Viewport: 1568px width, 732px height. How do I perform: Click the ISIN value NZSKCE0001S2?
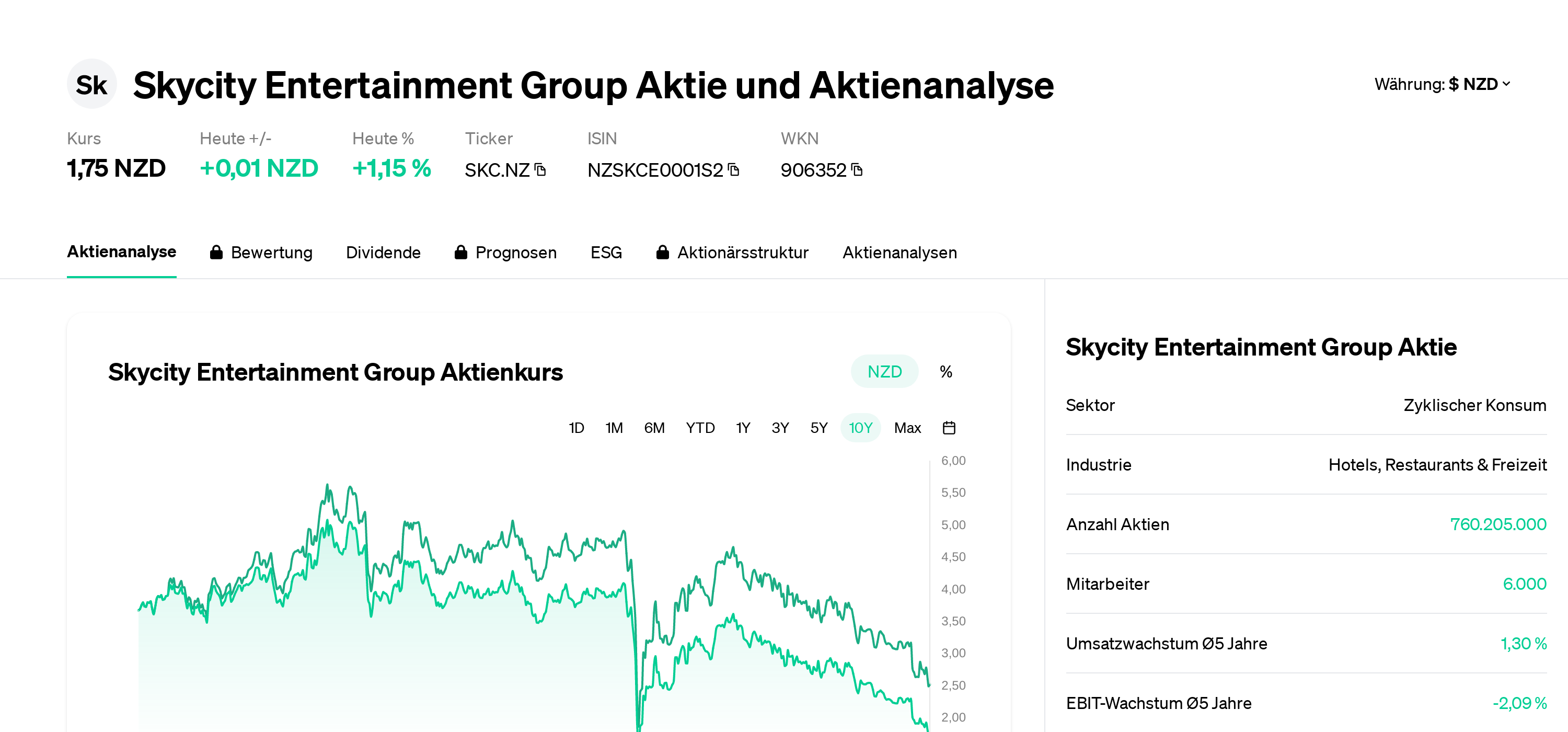click(x=655, y=170)
